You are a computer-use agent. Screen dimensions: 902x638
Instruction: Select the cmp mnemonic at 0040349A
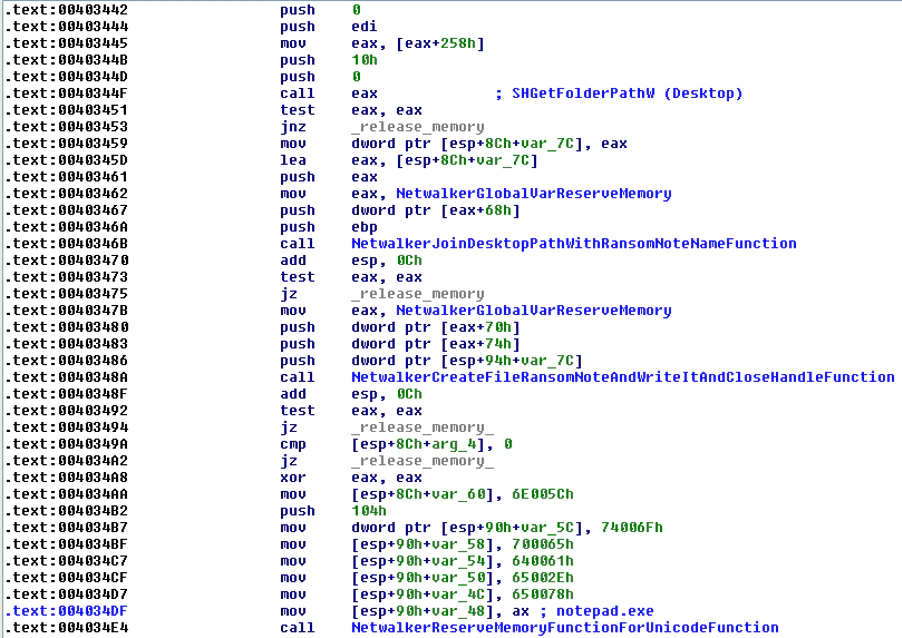coord(293,444)
